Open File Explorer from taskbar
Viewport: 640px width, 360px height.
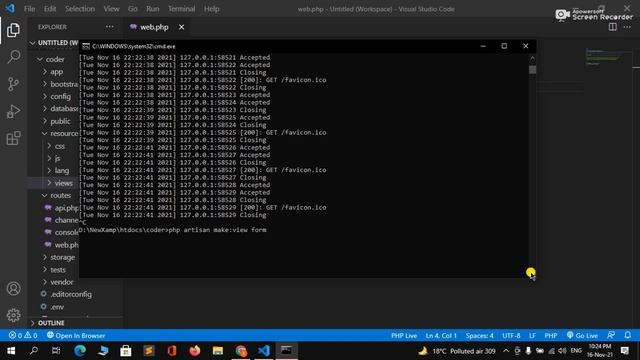[218, 351]
